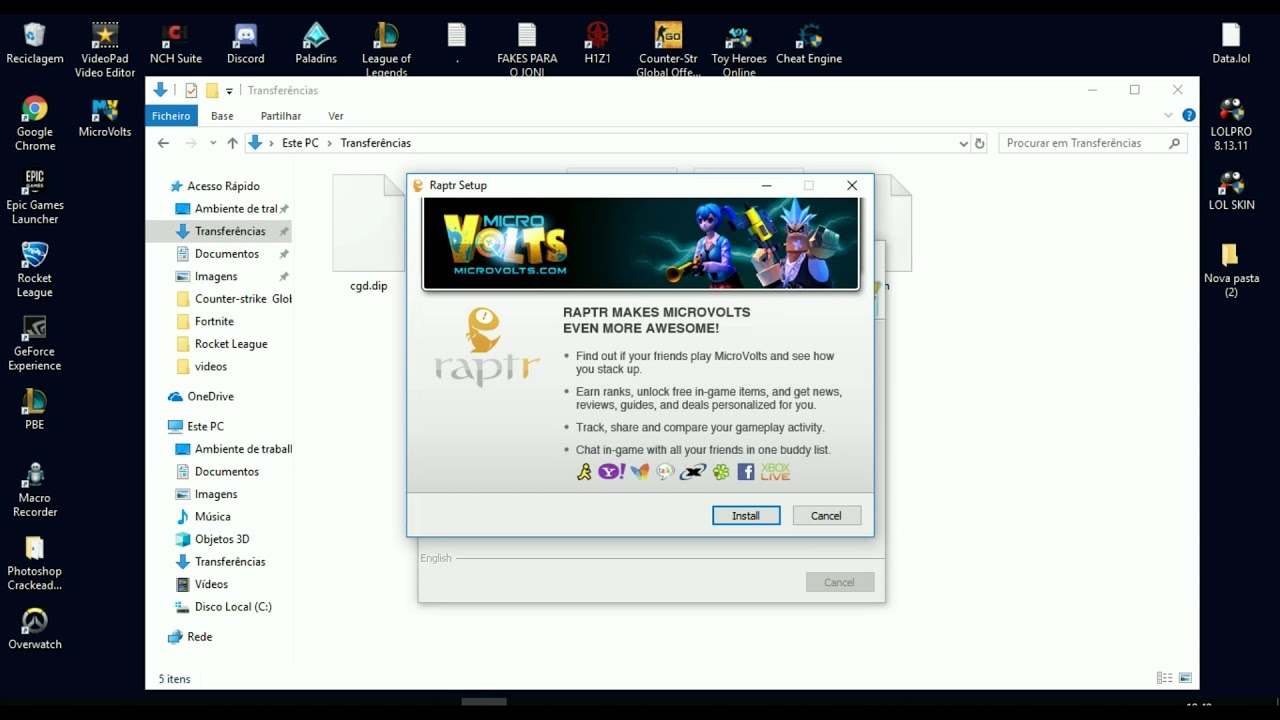Click into the Procurar em Transferências search box
The height and width of the screenshot is (720, 1280).
click(x=1094, y=143)
